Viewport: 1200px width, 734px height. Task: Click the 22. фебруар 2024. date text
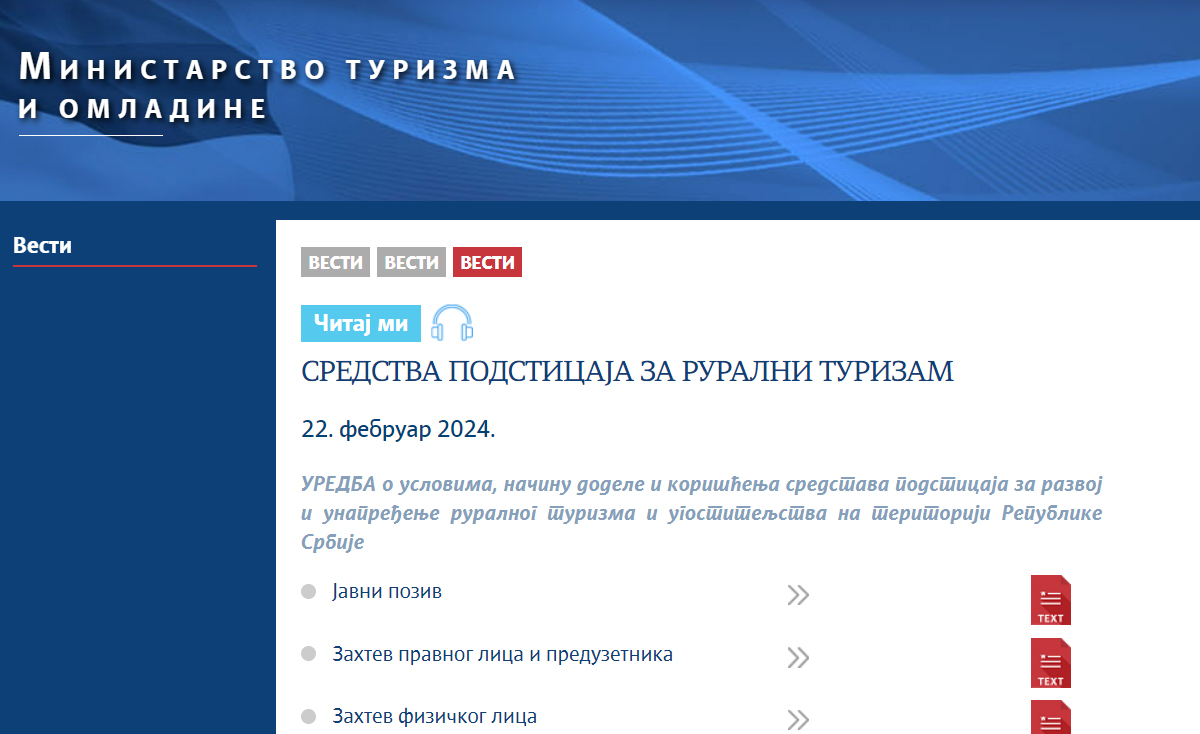[x=398, y=430]
